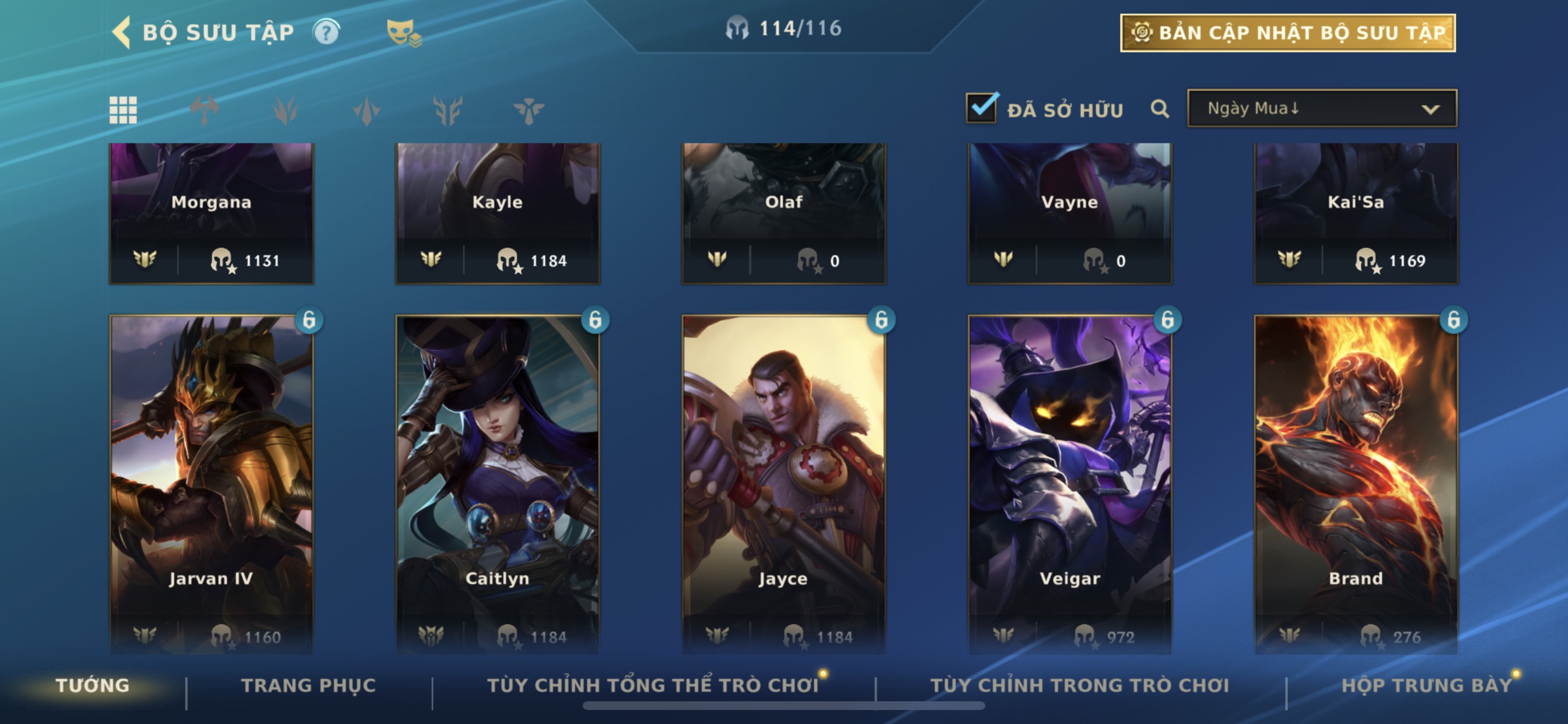Select the Veigar champion card
The image size is (1568, 724).
pos(1070,484)
